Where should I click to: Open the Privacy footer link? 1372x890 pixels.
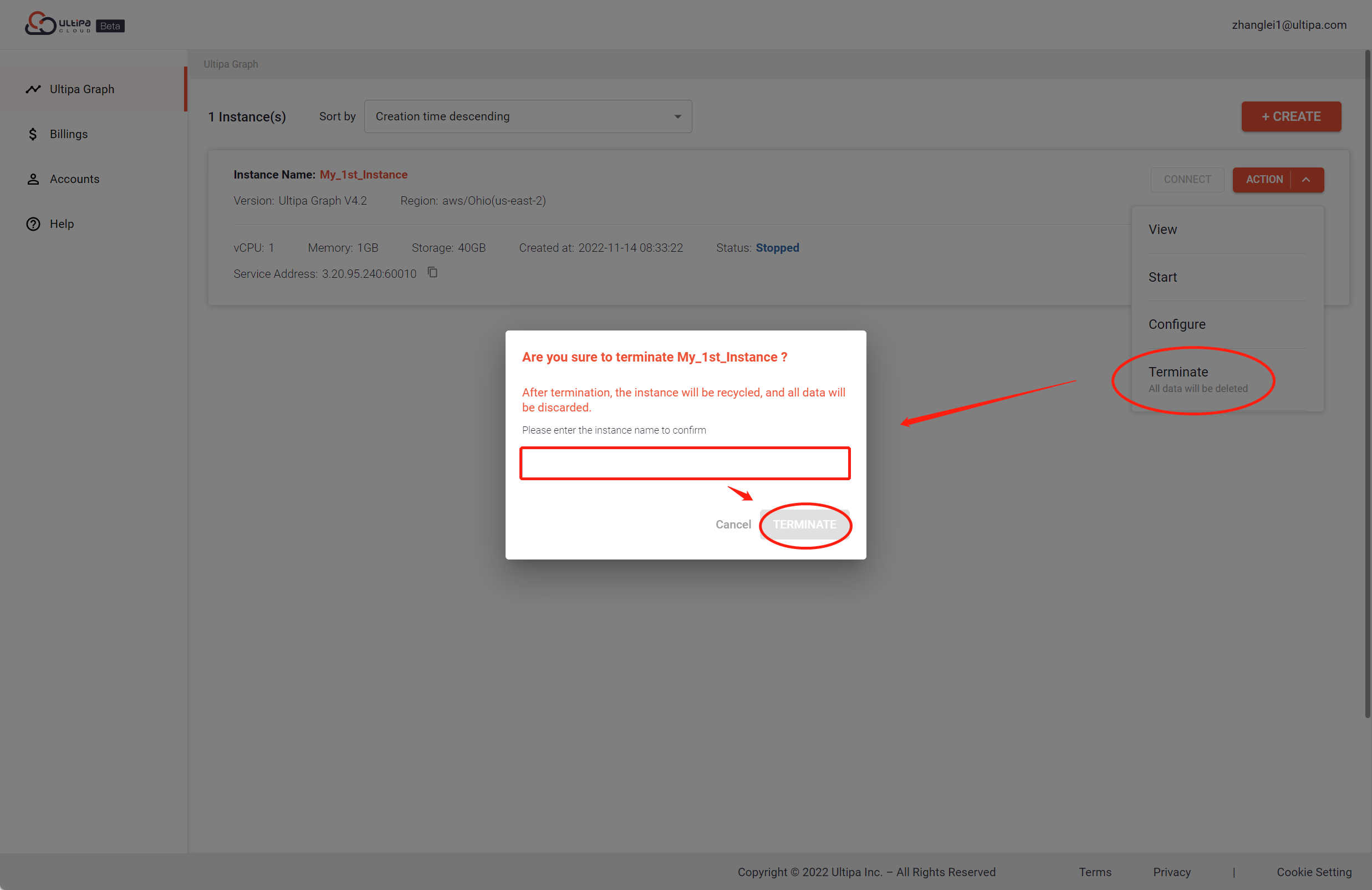(x=1171, y=872)
